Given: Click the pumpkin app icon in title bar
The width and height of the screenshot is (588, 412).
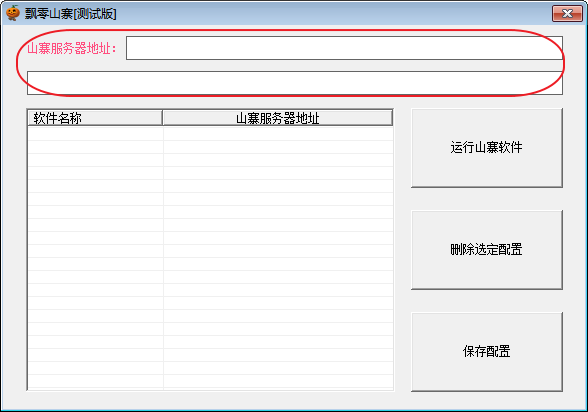Looking at the screenshot, I should 13,13.
